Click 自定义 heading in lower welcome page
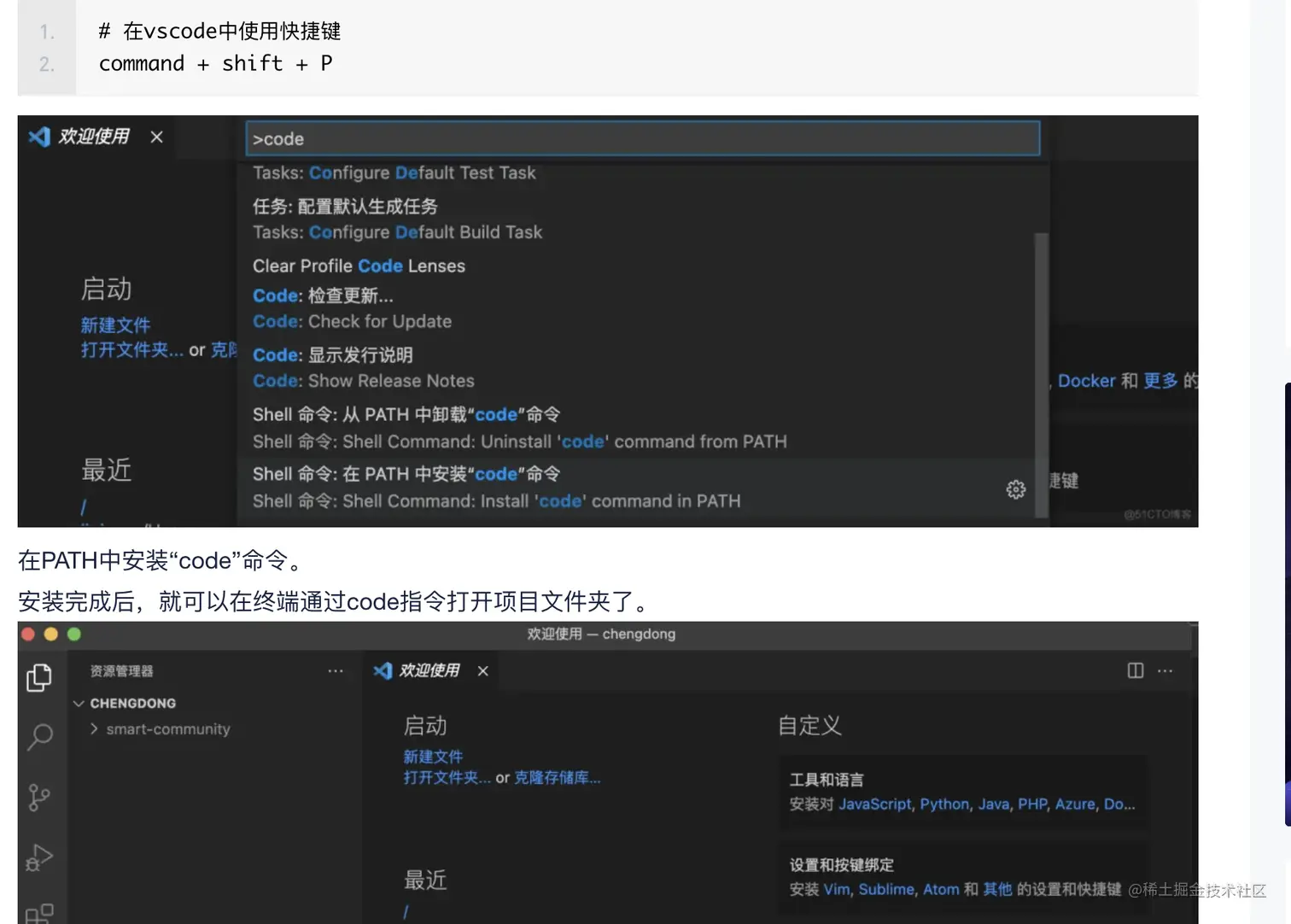This screenshot has height=924, width=1291. point(809,726)
